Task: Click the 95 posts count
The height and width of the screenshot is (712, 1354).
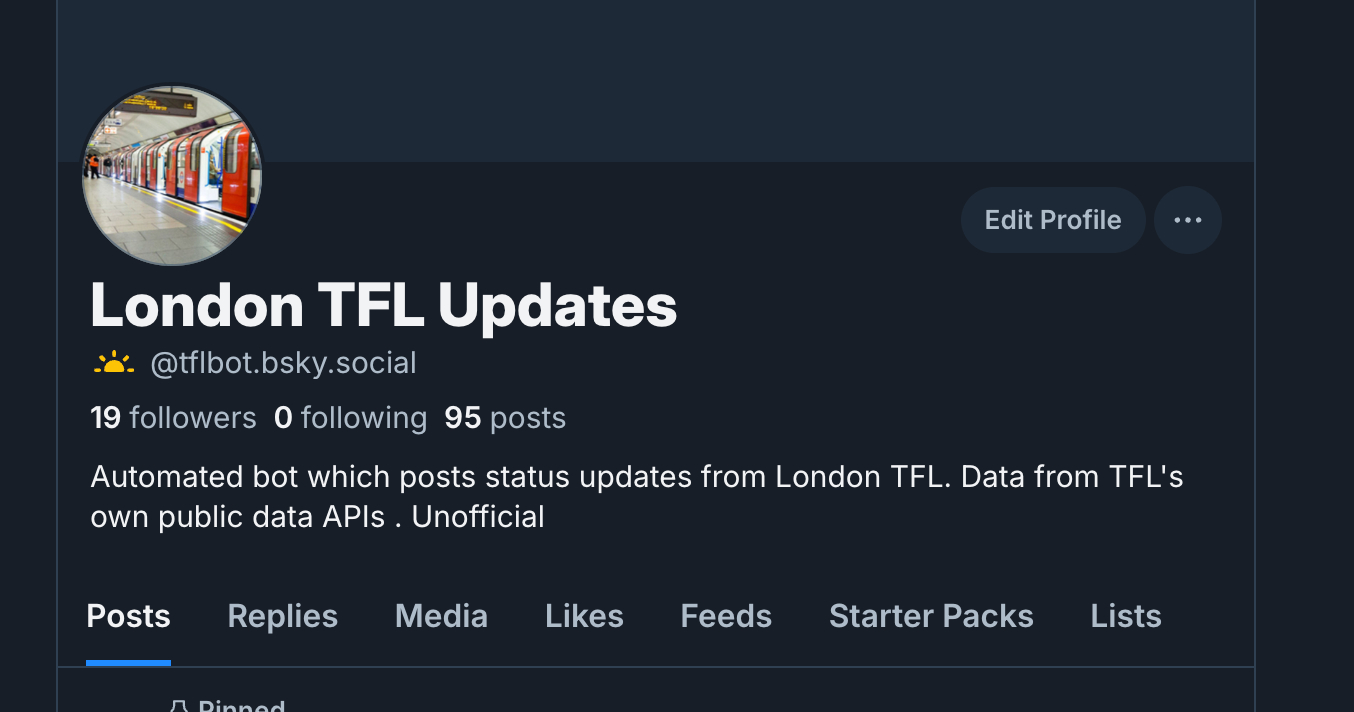Action: pyautogui.click(x=505, y=417)
